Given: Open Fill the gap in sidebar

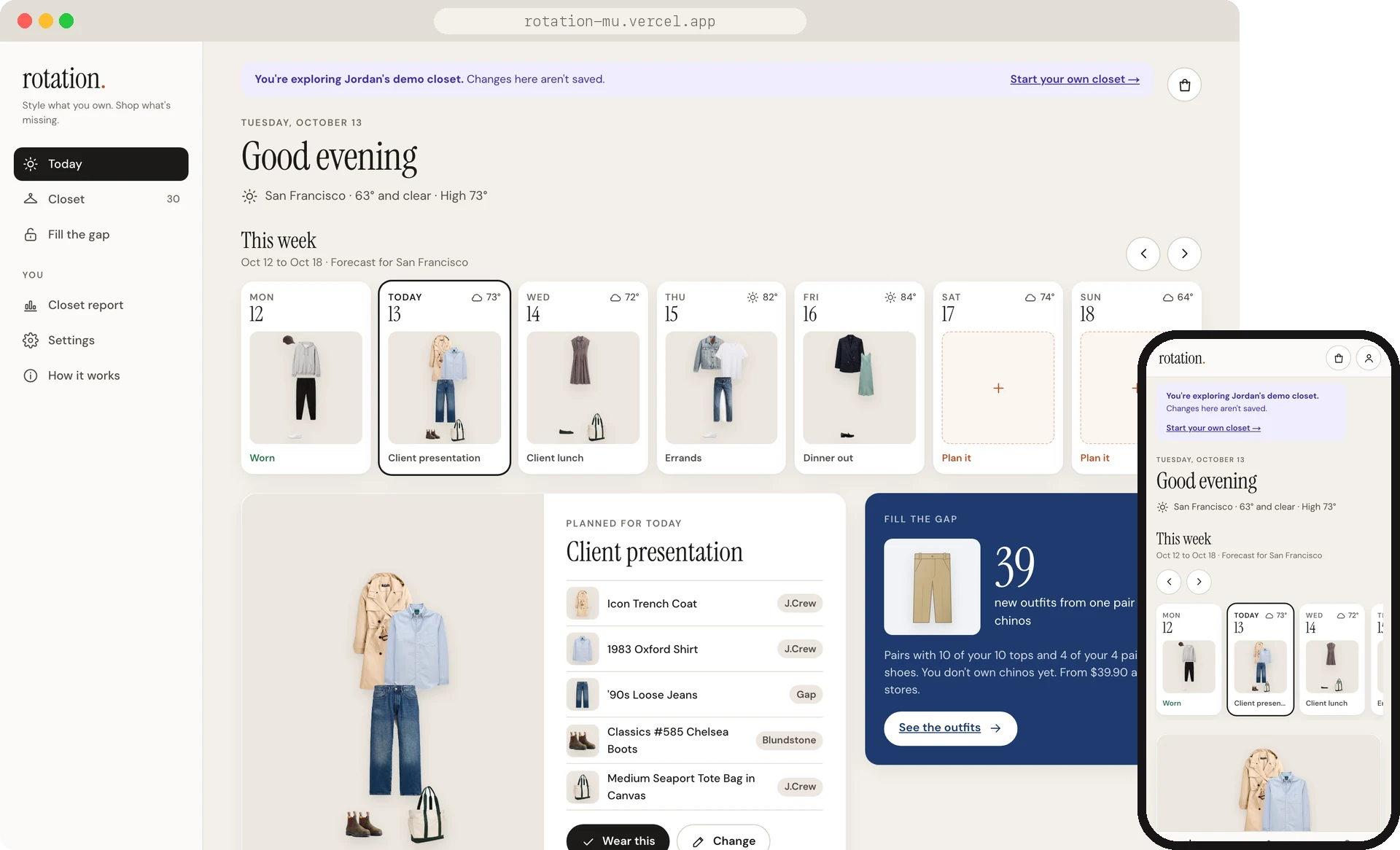Looking at the screenshot, I should [x=101, y=234].
